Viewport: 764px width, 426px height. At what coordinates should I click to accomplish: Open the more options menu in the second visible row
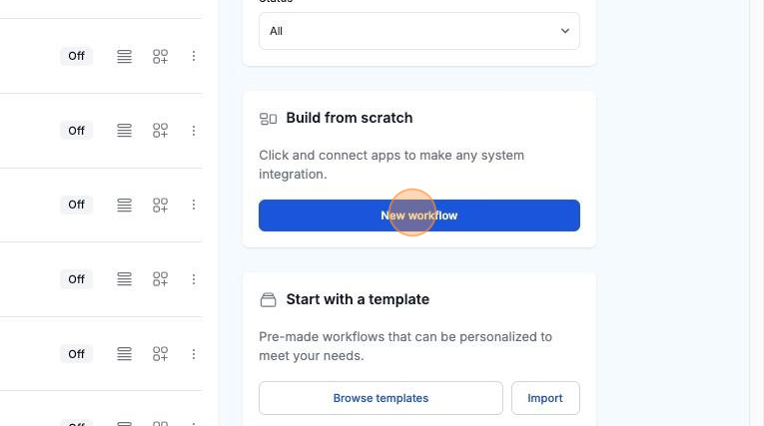pos(194,131)
